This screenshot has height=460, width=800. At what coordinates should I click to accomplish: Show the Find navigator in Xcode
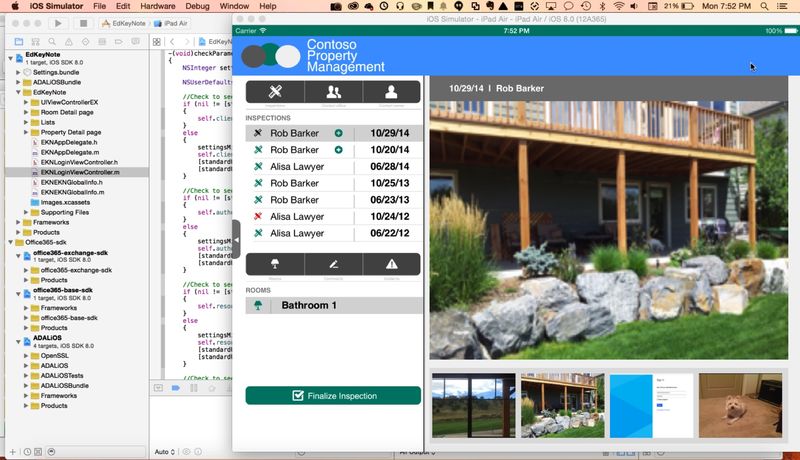pyautogui.click(x=52, y=42)
